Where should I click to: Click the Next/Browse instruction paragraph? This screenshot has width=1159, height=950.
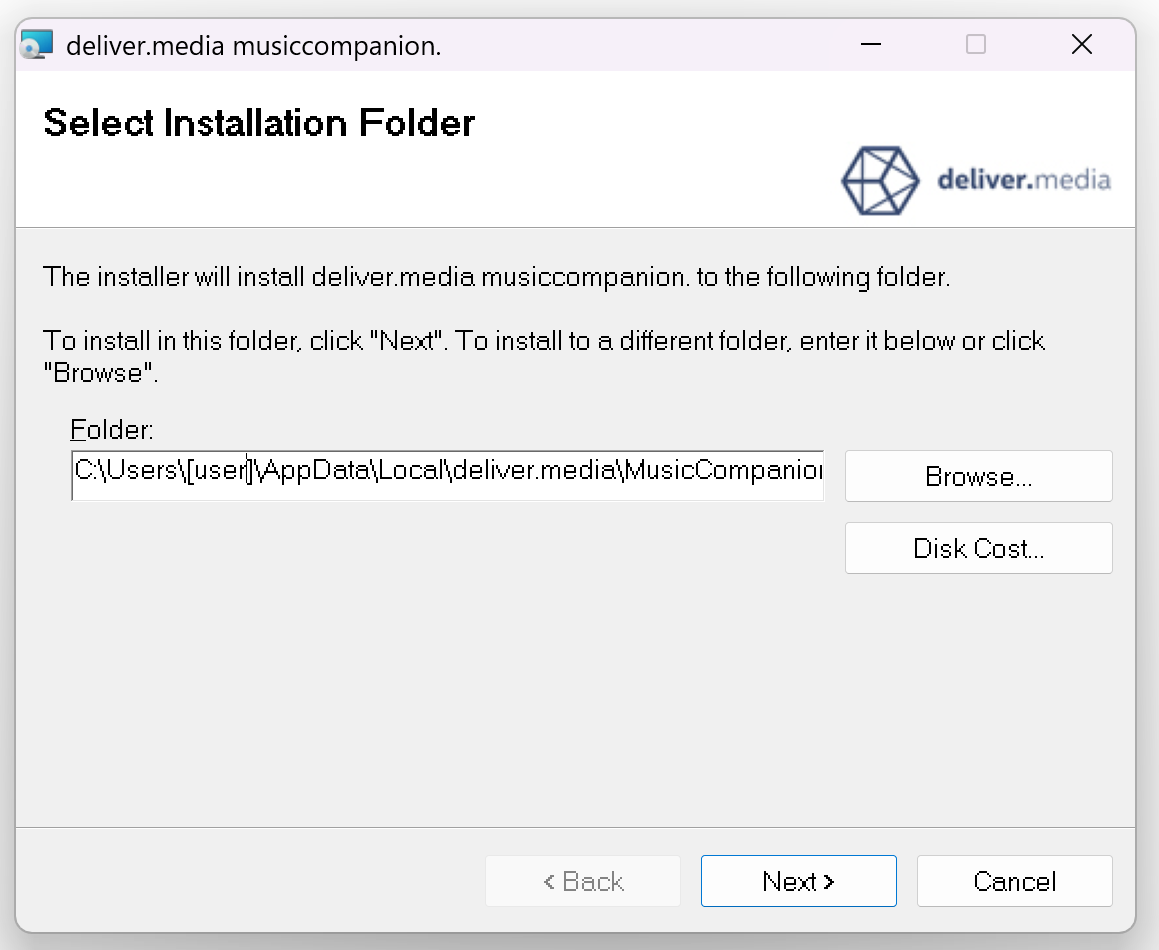tap(544, 356)
